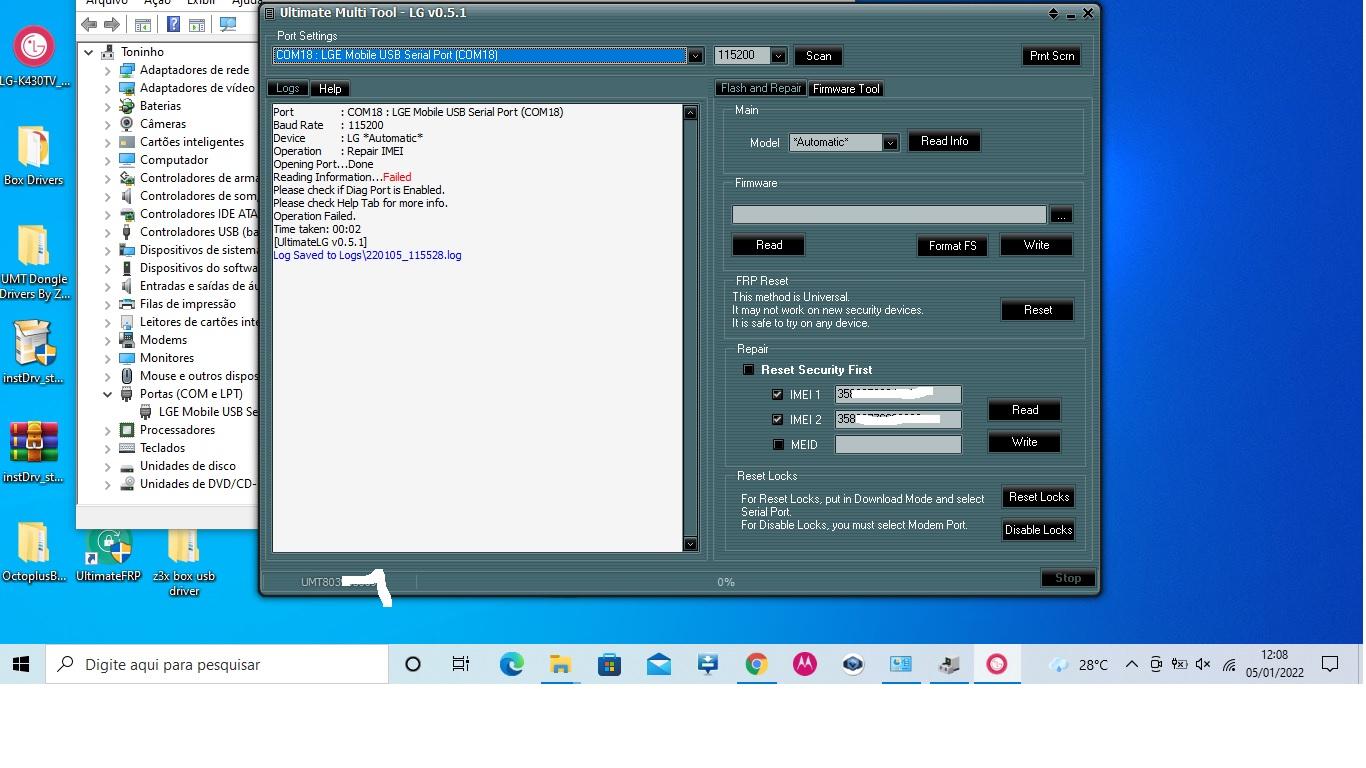Screen dimensions: 1366x768
Task: Click the Reset Locks button
Action: click(1038, 497)
